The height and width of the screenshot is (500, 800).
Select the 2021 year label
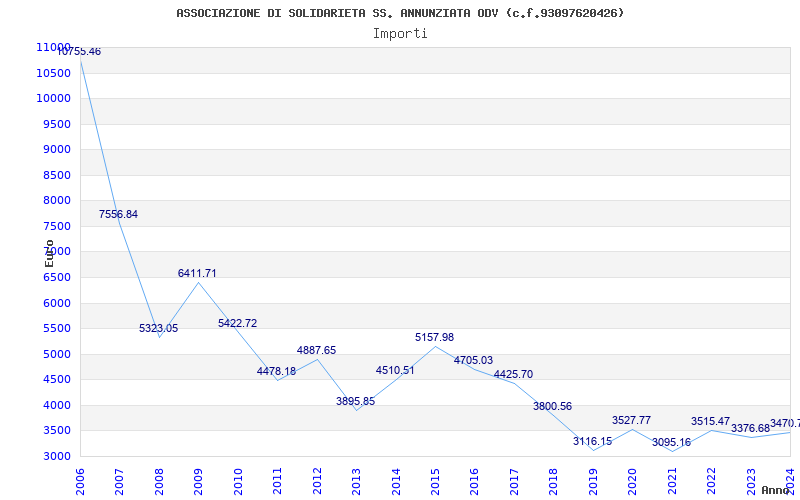point(672,482)
